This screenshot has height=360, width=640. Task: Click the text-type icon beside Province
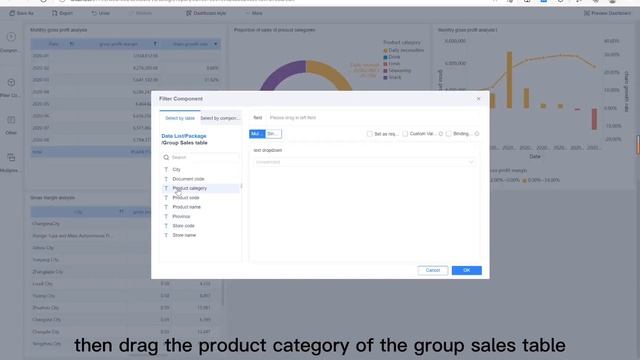(x=166, y=216)
